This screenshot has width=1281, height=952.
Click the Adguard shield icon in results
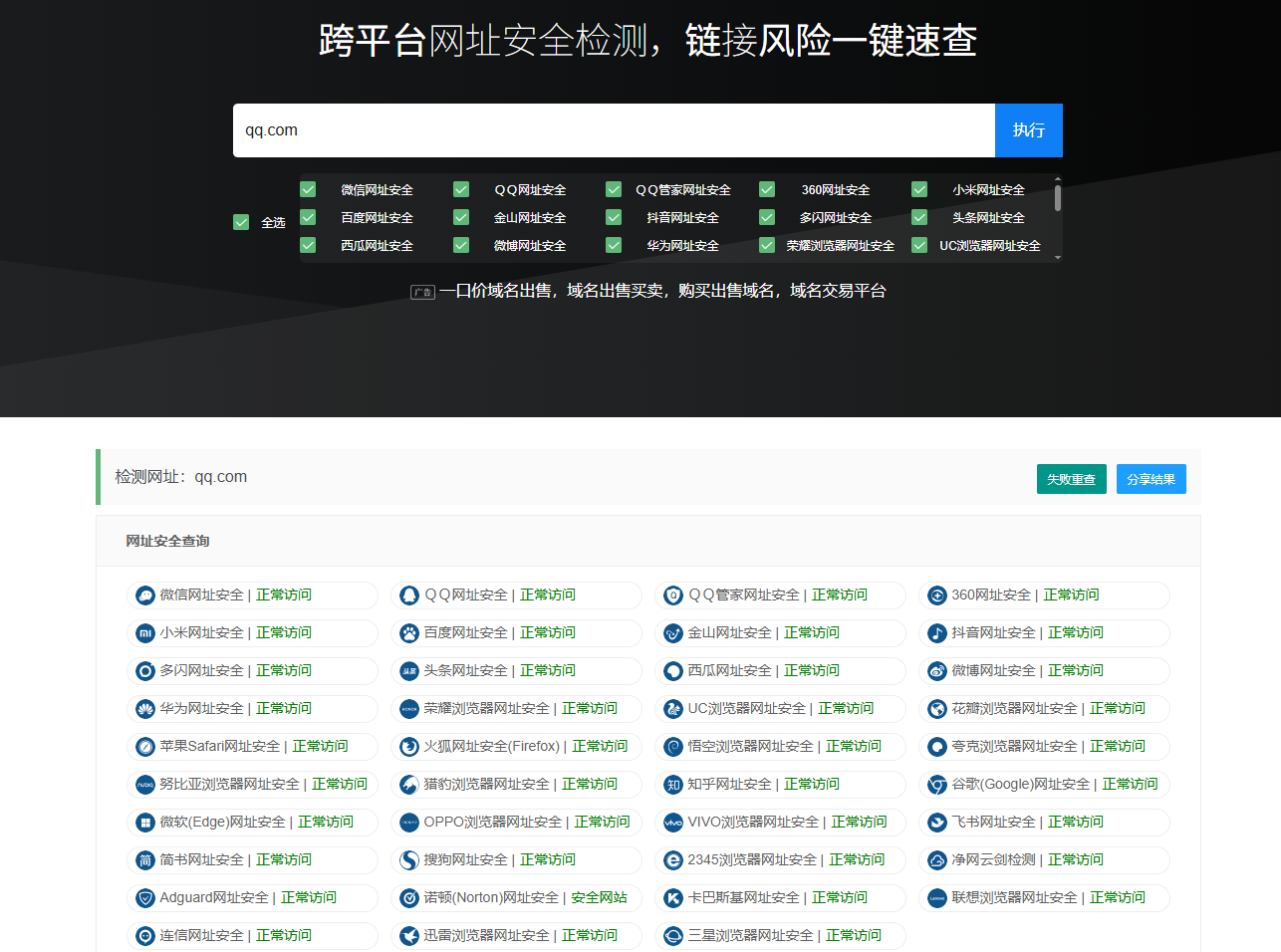click(145, 898)
